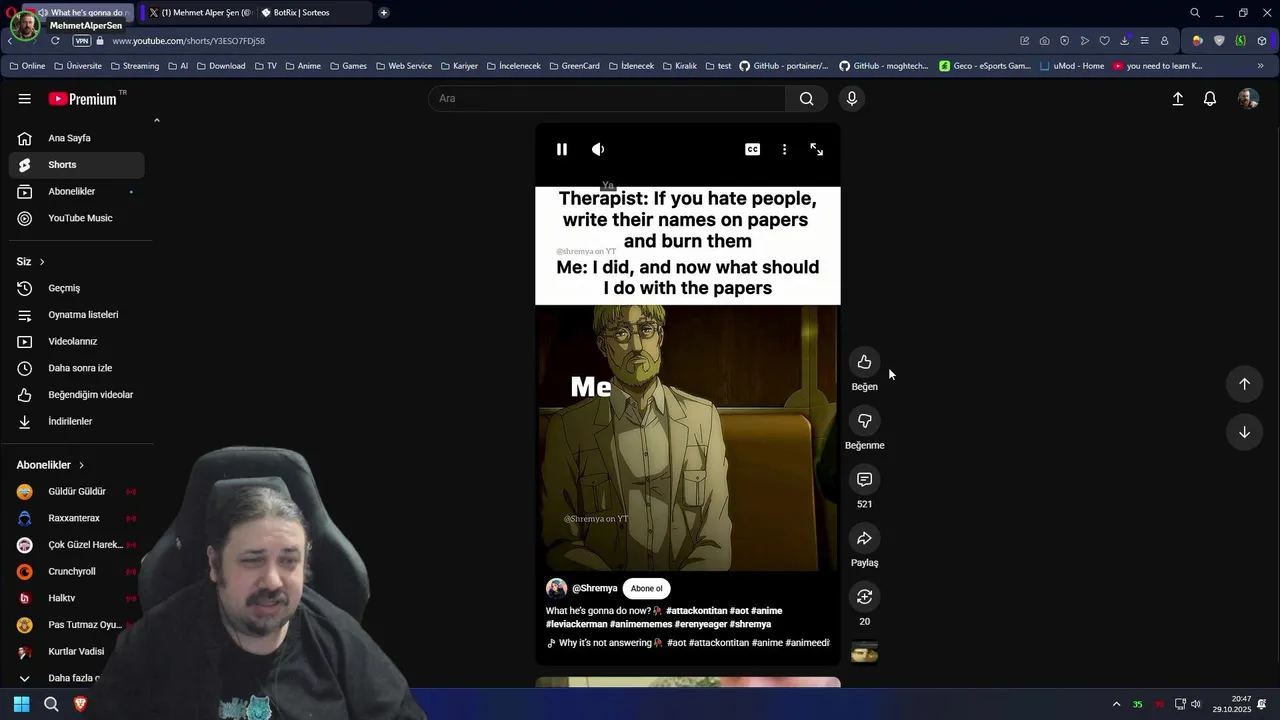Open the #attackontitan hashtag in description
This screenshot has height=720, width=1280.
pyautogui.click(x=697, y=611)
